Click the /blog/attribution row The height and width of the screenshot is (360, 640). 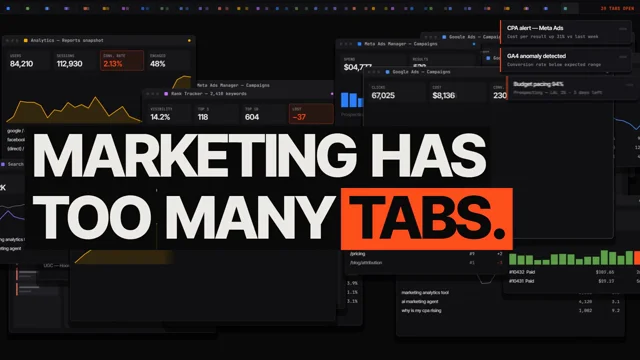tap(427, 263)
